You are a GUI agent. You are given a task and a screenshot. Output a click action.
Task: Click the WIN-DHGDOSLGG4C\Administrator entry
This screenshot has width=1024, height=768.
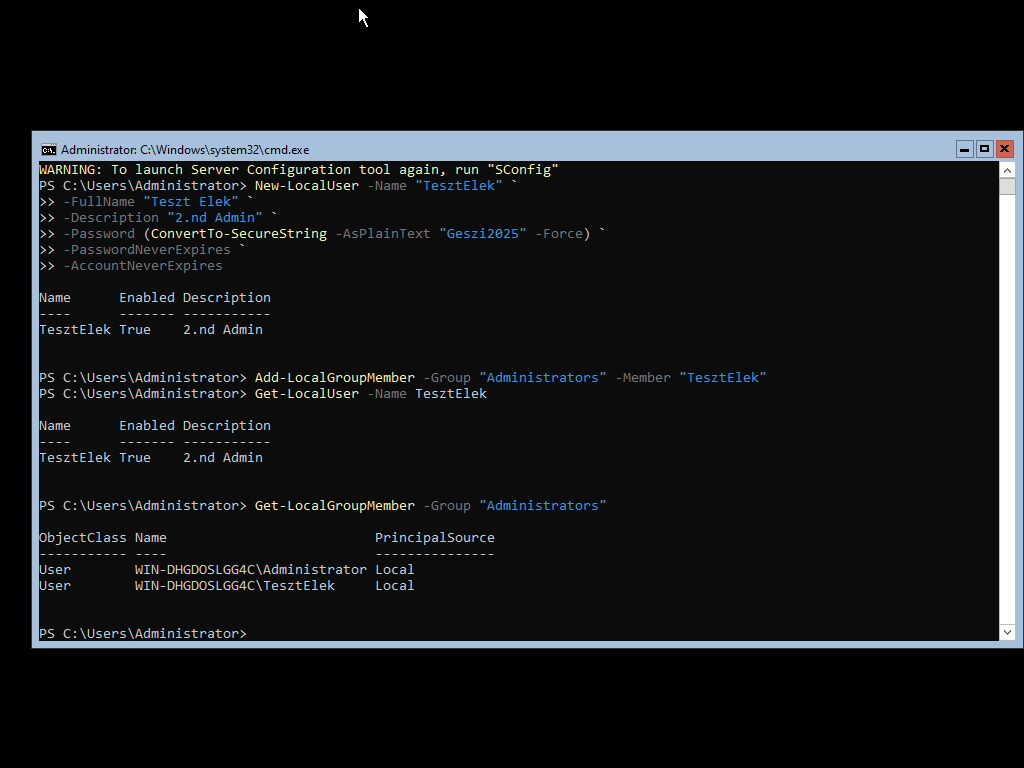(250, 570)
